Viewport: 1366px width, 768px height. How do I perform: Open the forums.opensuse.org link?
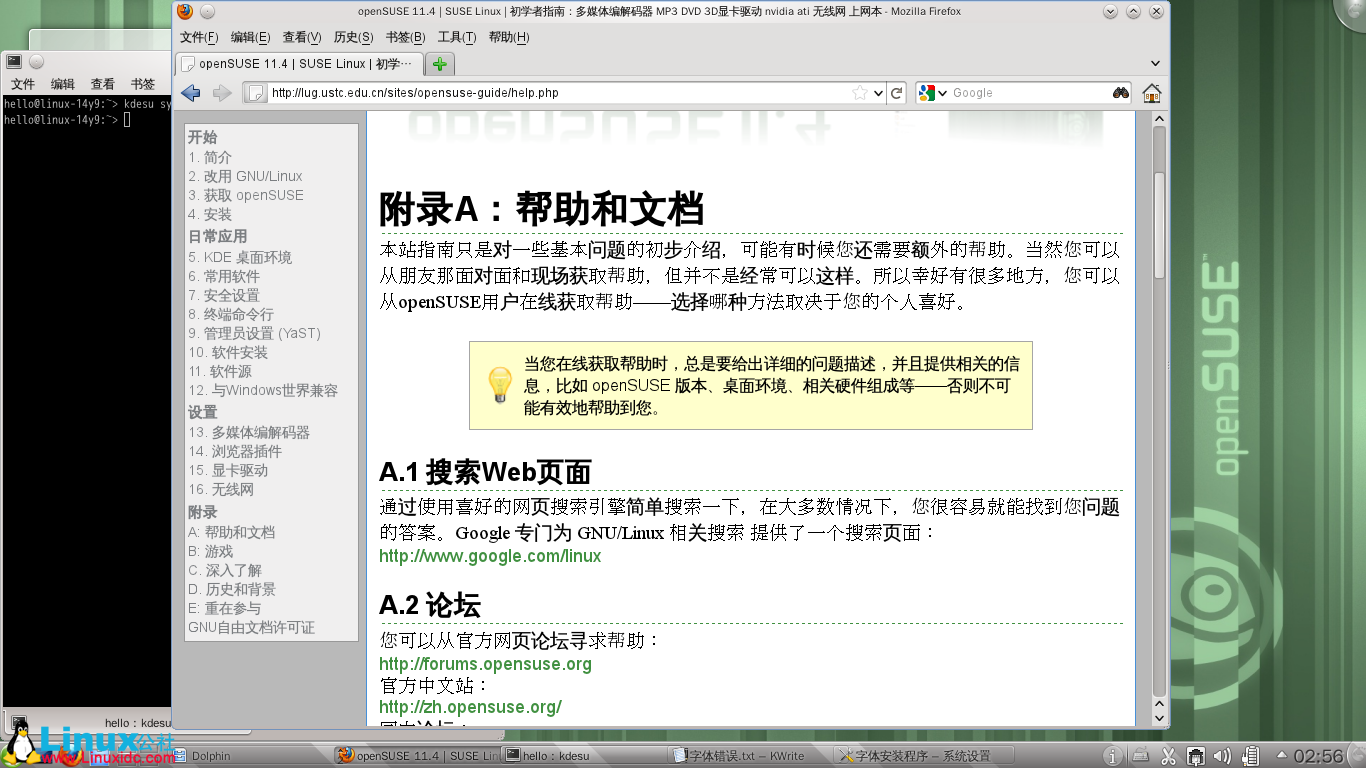click(x=485, y=664)
